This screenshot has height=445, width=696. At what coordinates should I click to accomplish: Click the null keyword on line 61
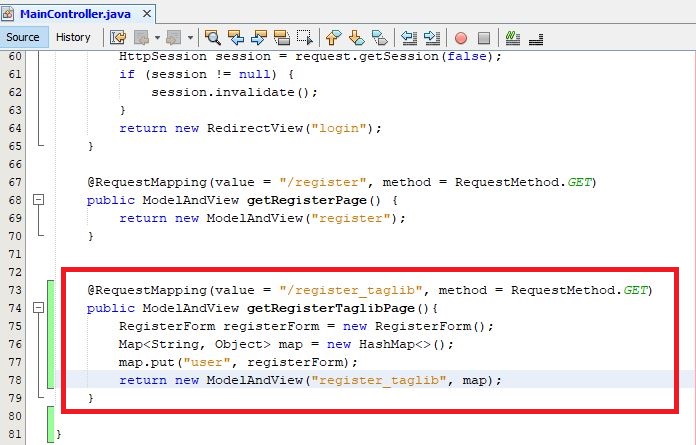click(255, 74)
